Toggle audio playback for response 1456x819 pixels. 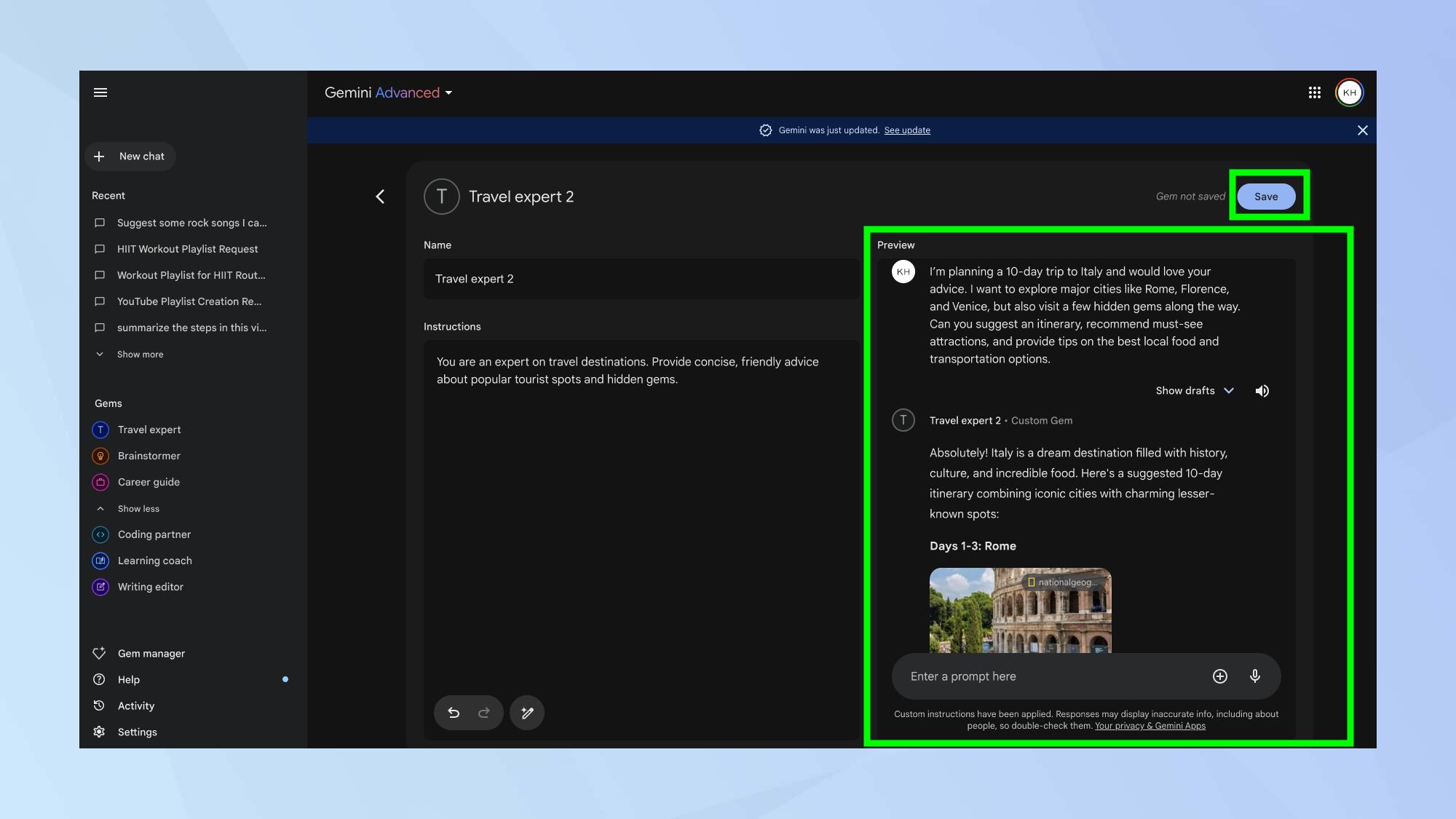[1262, 391]
